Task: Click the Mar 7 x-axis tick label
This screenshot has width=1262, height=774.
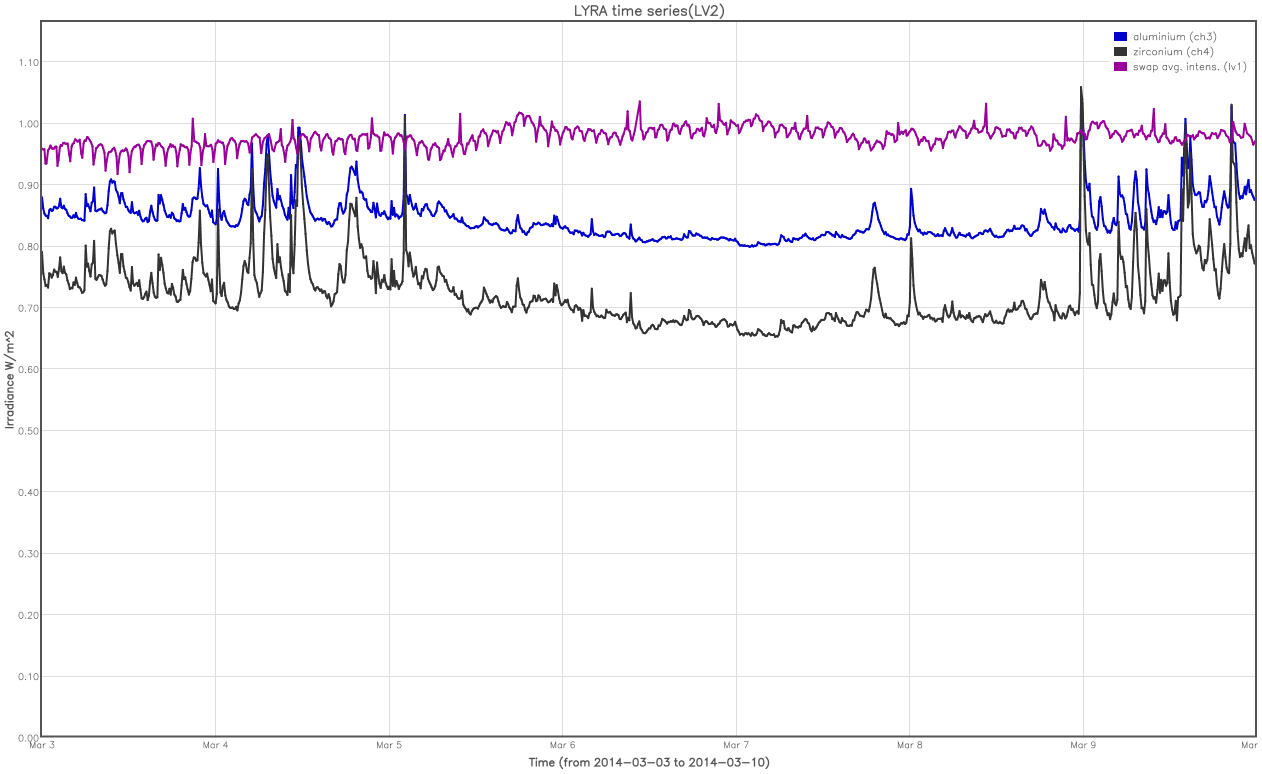Action: [736, 745]
